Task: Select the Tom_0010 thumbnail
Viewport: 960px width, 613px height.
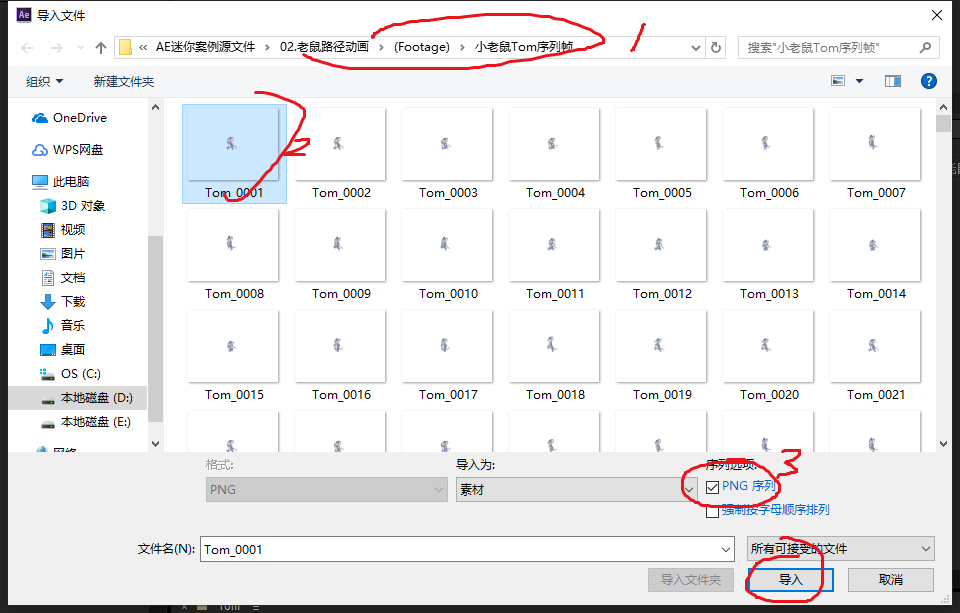Action: coord(448,254)
